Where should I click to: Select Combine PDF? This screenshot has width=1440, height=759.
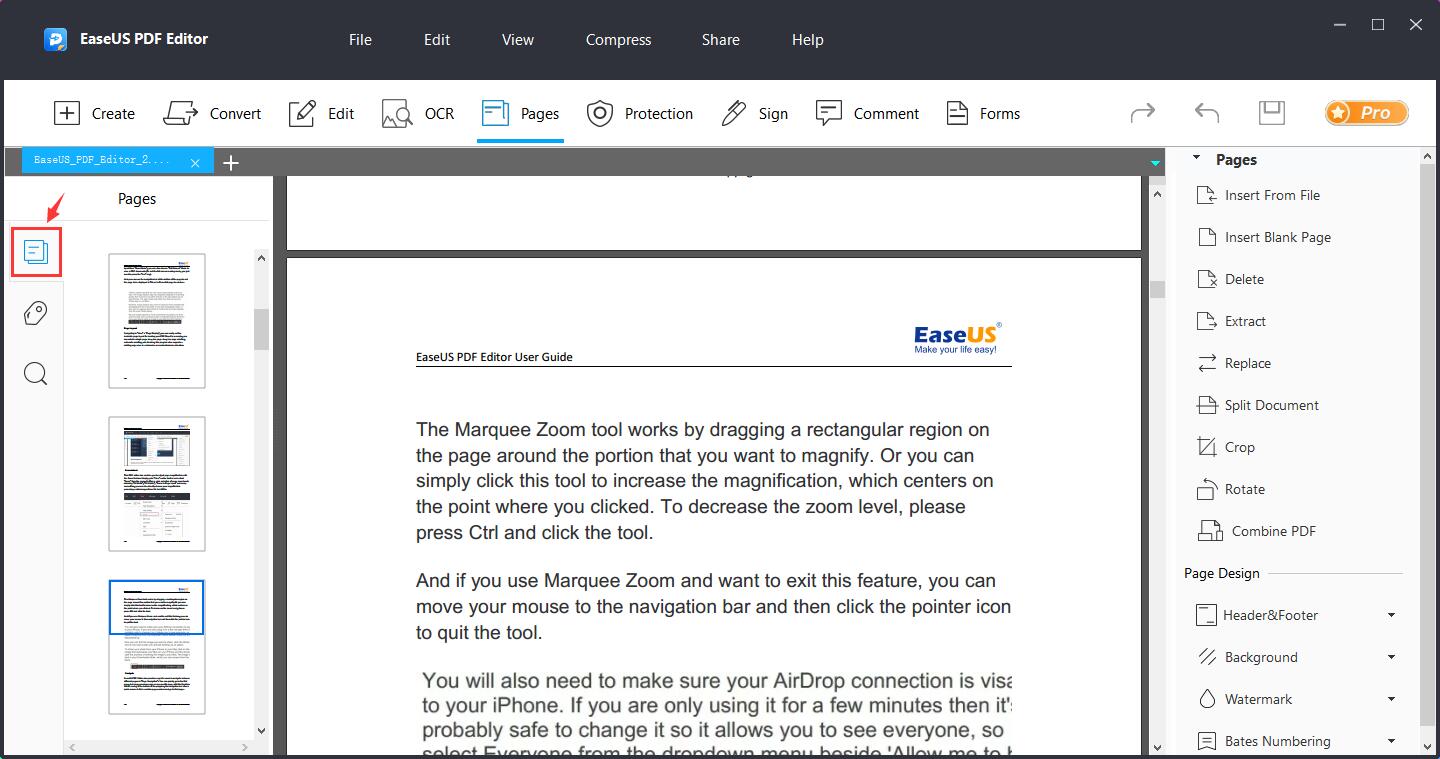pos(1256,531)
